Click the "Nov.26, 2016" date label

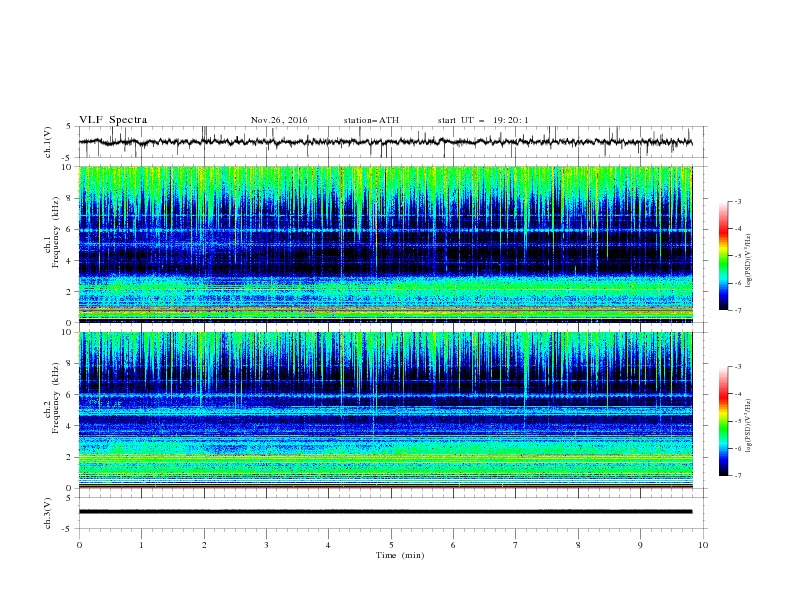[x=279, y=120]
